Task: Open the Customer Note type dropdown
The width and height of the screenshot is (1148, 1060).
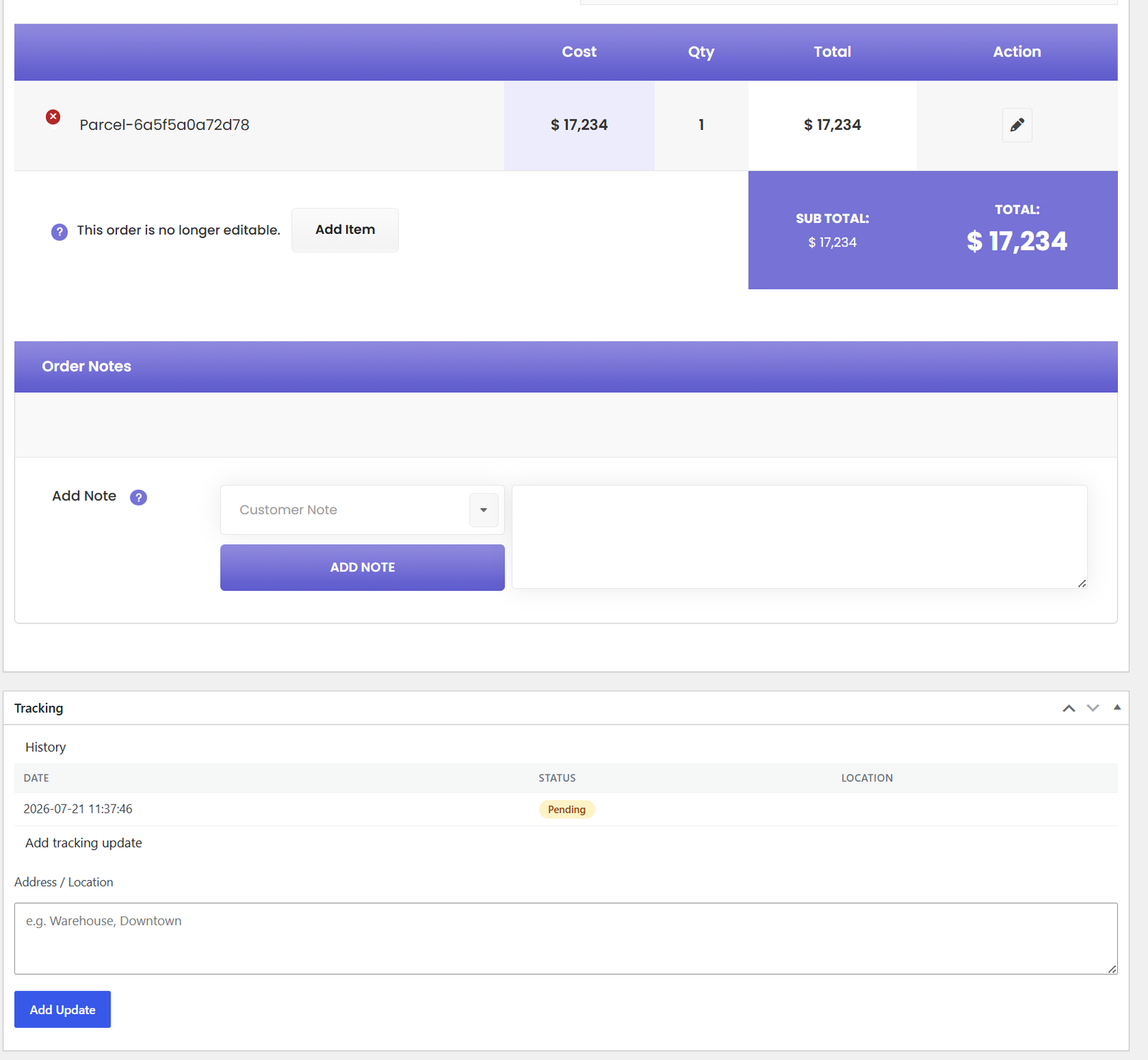Action: pos(362,510)
